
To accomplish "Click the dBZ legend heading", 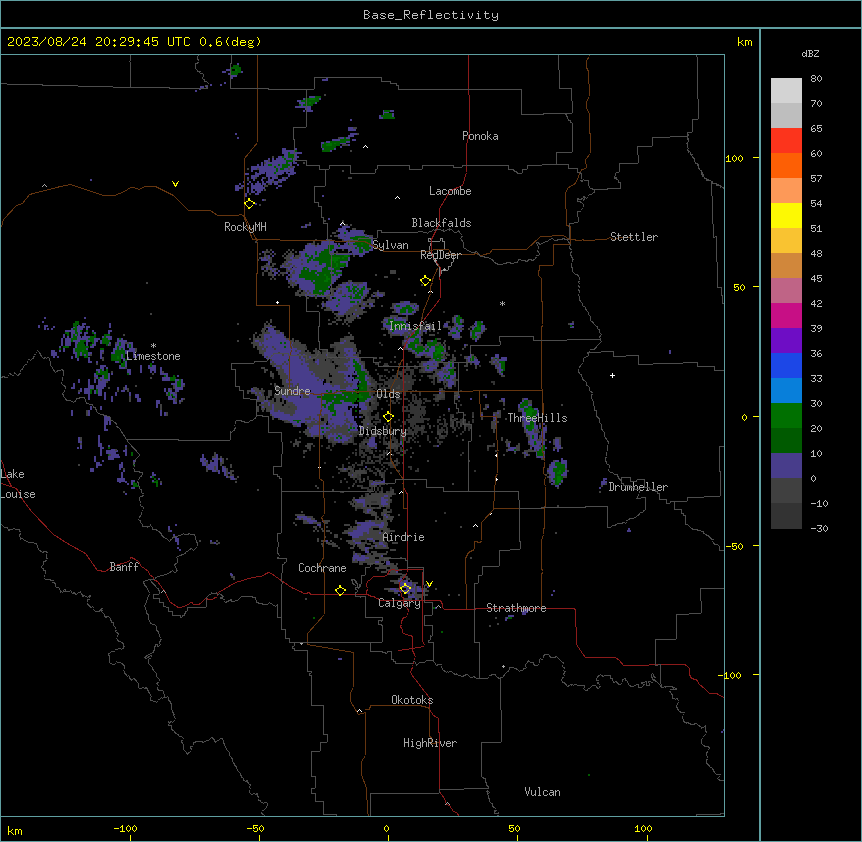I will tap(810, 53).
